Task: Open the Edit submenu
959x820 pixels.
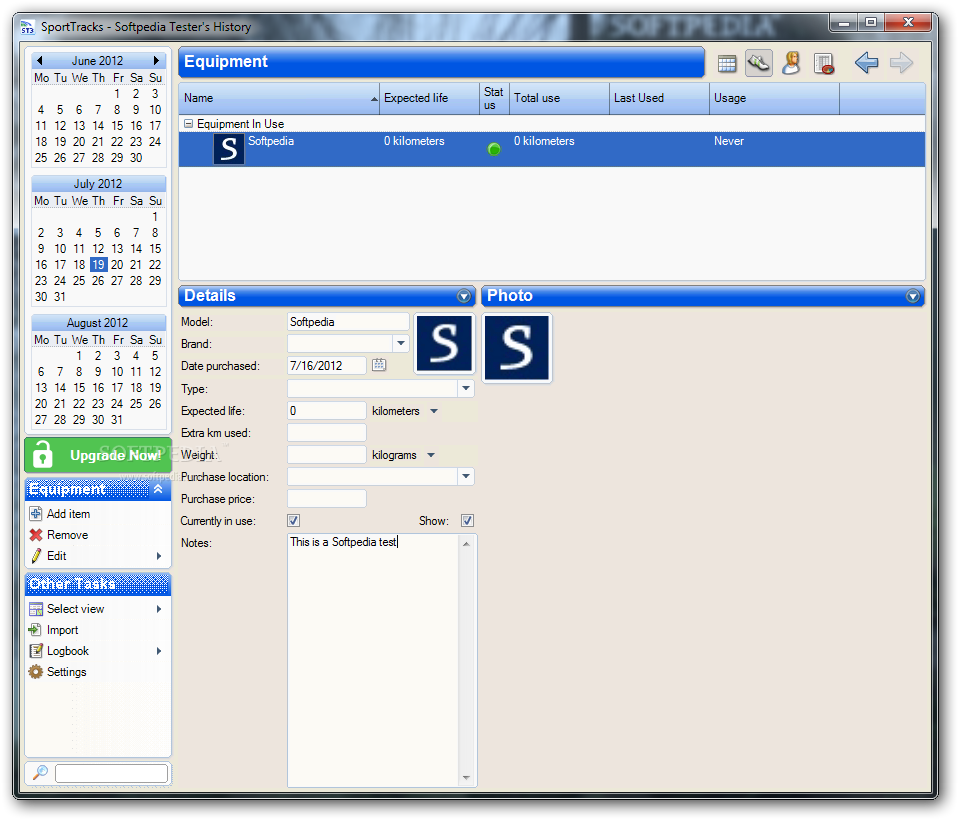Action: click(x=96, y=556)
